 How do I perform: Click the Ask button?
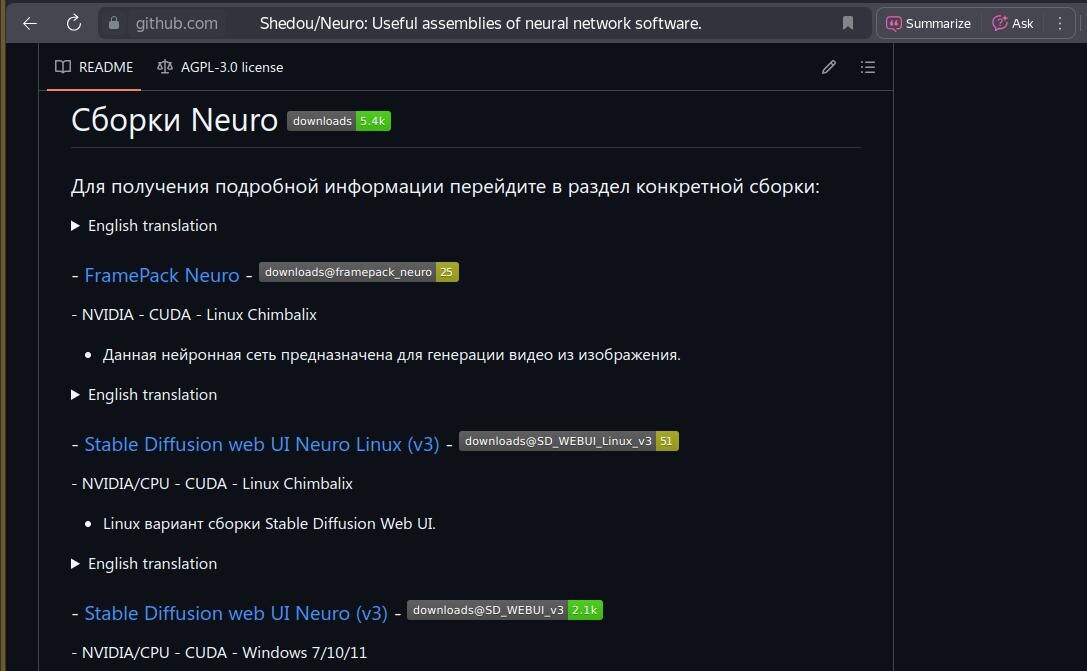(x=1013, y=24)
